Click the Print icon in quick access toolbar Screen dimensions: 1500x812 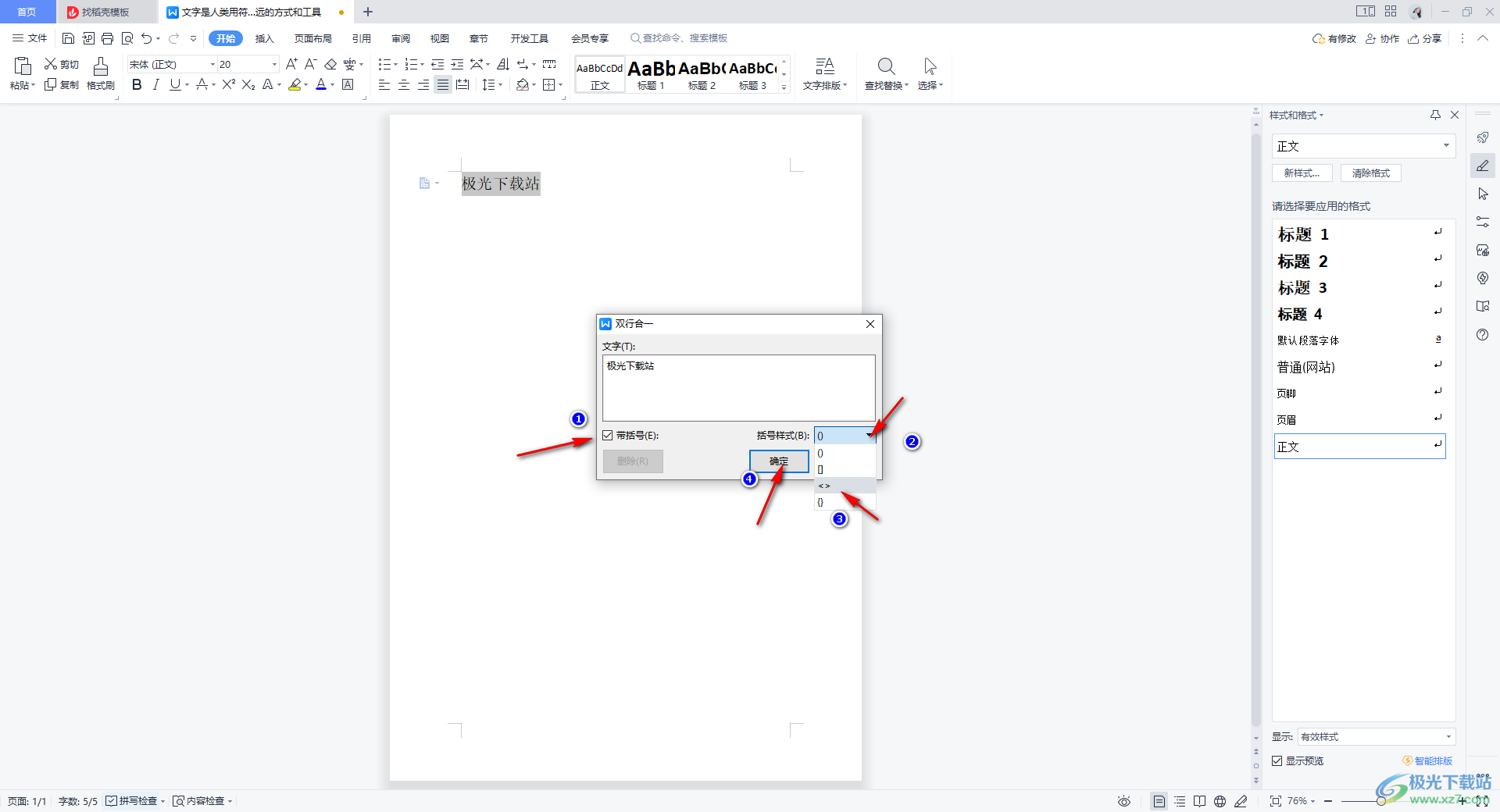pyautogui.click(x=108, y=38)
